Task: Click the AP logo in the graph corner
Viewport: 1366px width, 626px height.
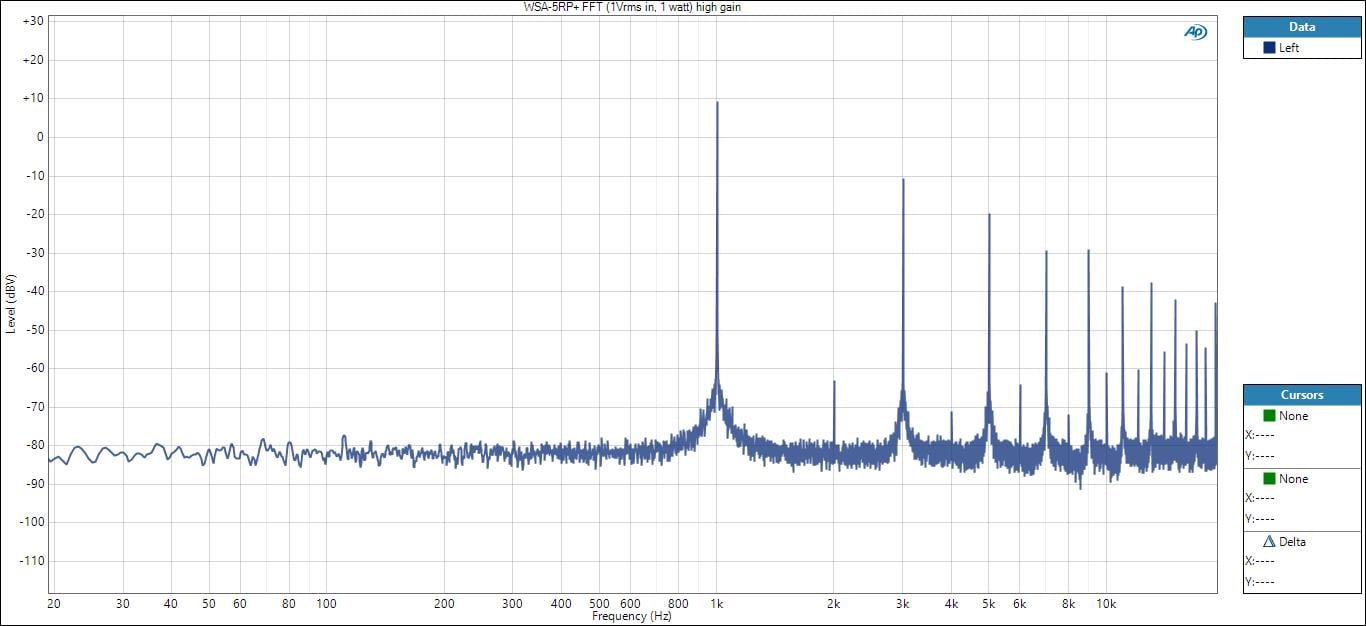Action: tap(1195, 32)
